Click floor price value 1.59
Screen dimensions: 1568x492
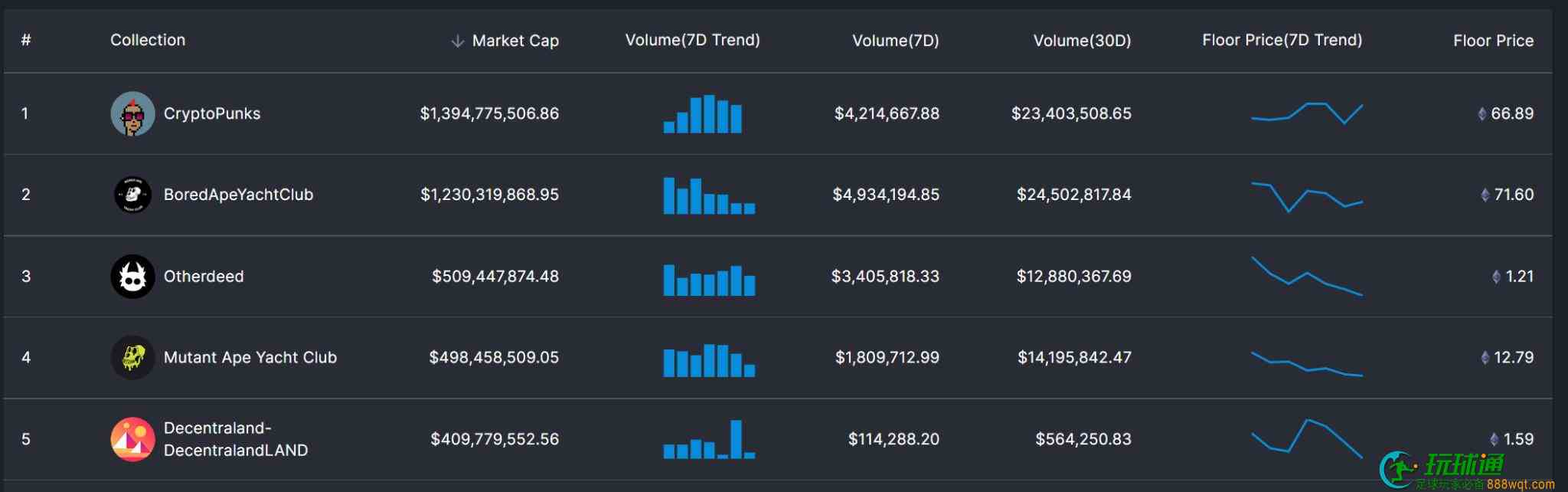pyautogui.click(x=1518, y=439)
